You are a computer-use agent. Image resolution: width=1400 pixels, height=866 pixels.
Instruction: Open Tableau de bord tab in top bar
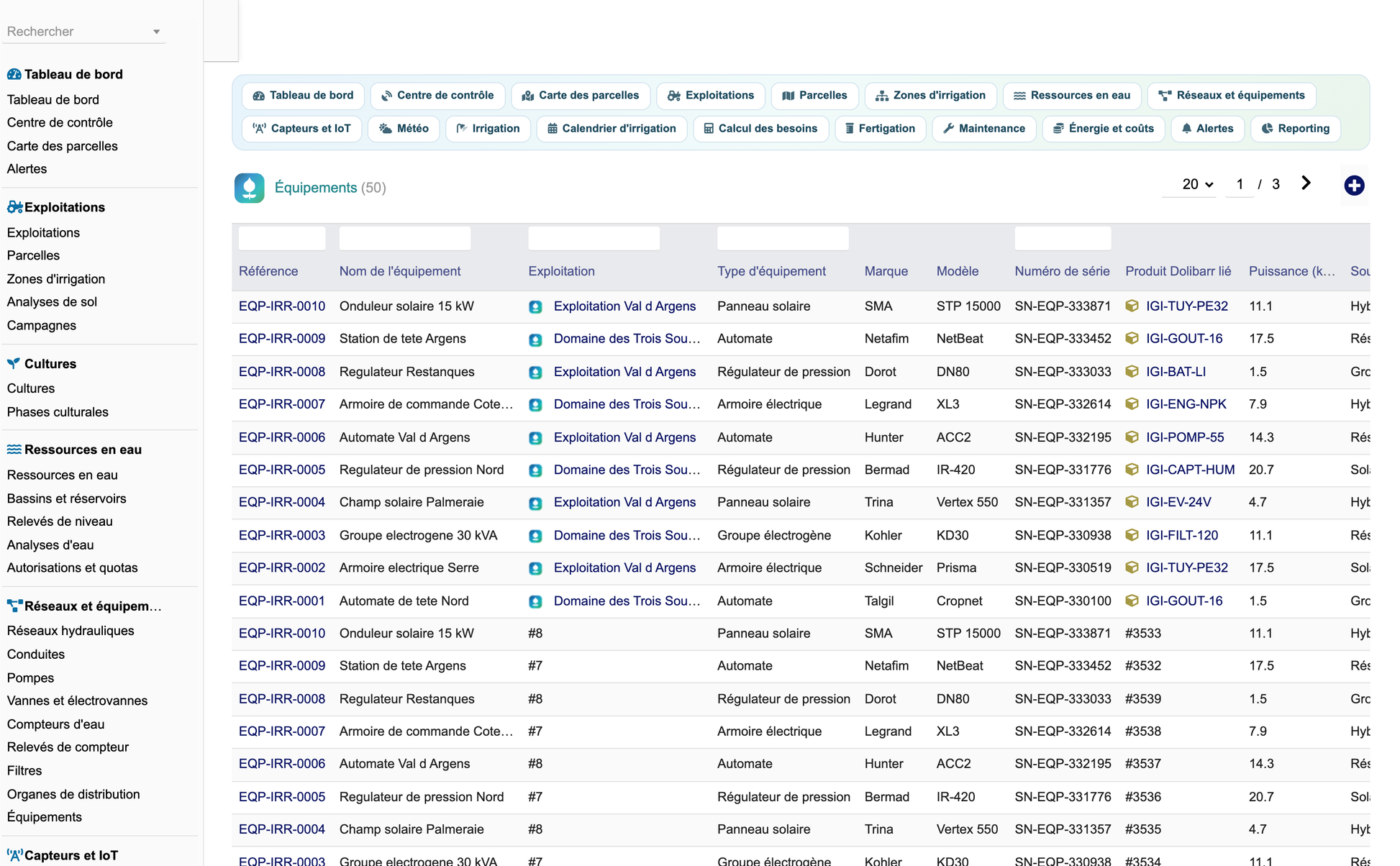coord(303,96)
